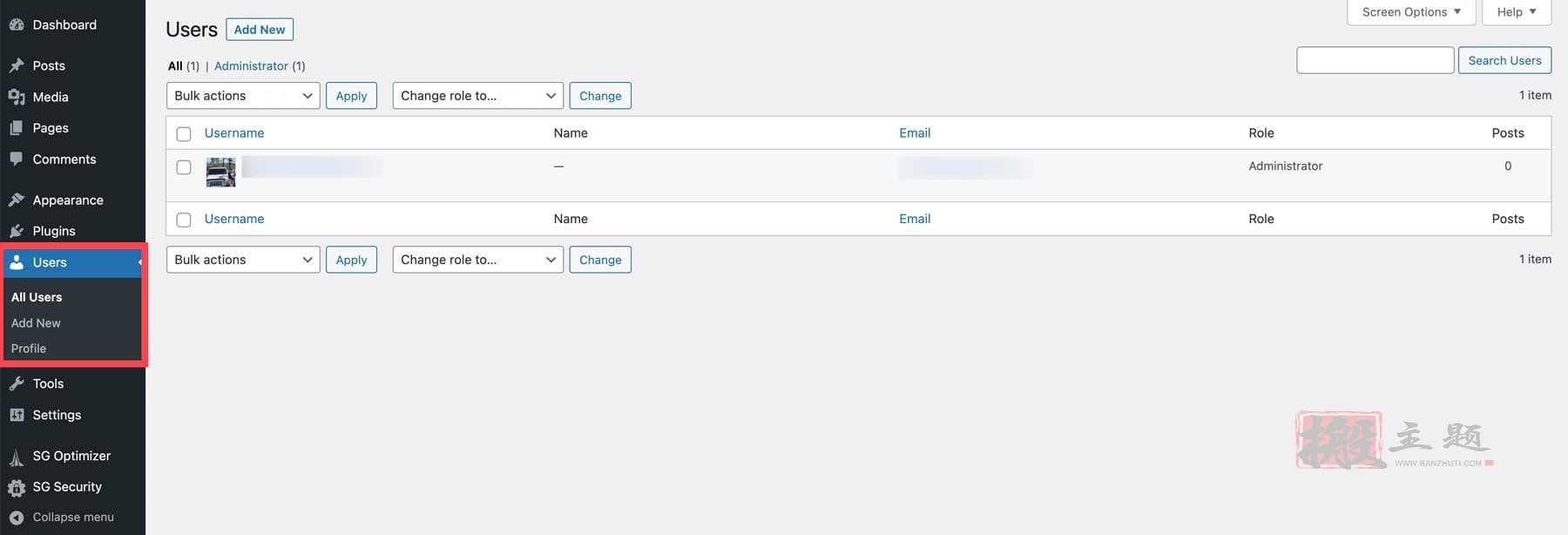Click the Add New button beside Users heading

click(x=260, y=30)
